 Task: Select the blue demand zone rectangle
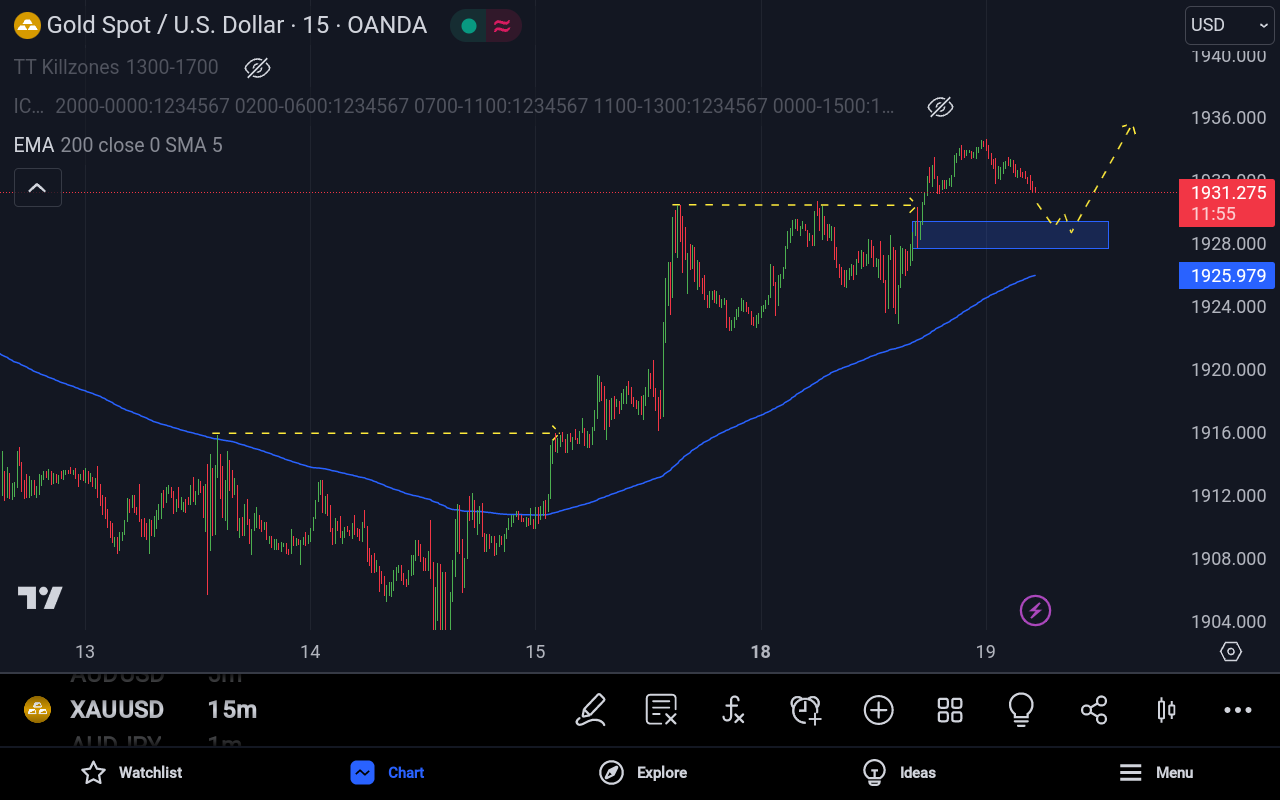(1010, 235)
